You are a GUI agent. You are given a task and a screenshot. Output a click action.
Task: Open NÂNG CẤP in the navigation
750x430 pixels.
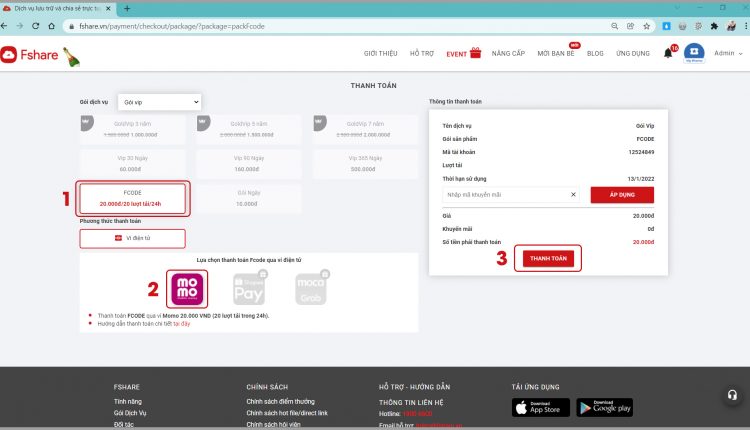(x=508, y=54)
